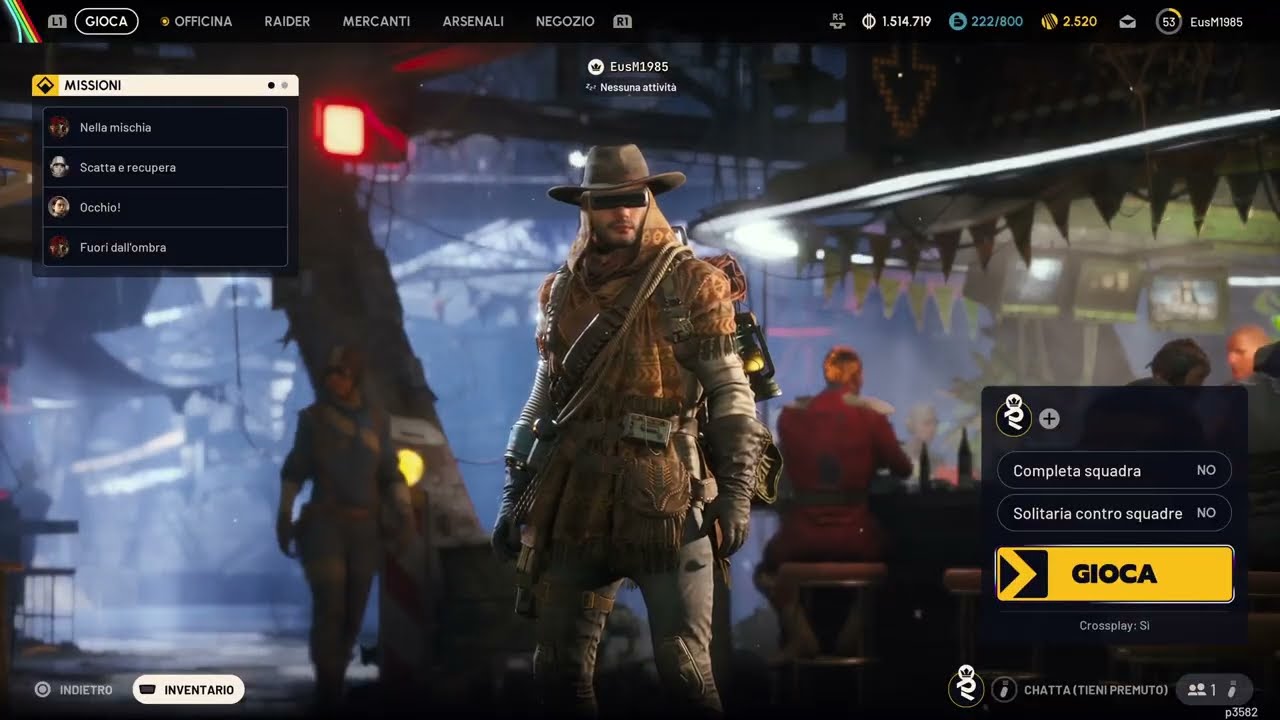Select the ARSENALI tab
The image size is (1280, 720).
point(473,21)
